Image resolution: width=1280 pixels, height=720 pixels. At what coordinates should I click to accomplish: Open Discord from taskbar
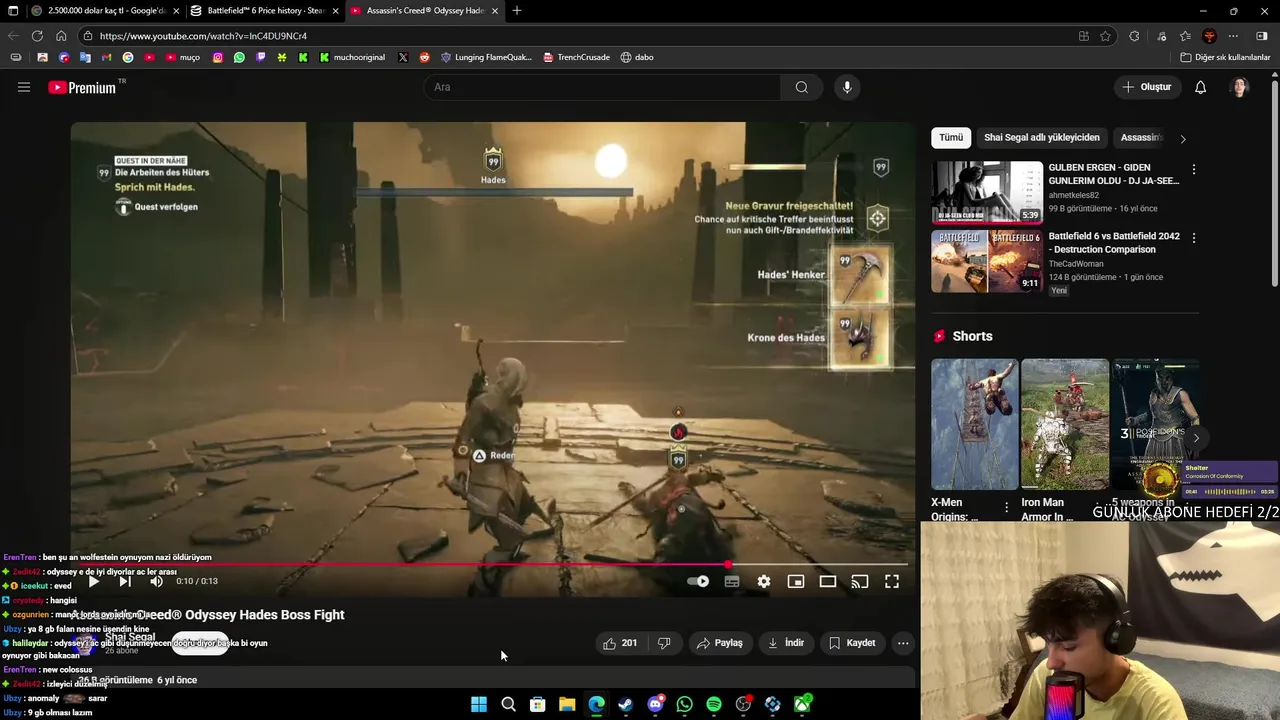tap(655, 705)
